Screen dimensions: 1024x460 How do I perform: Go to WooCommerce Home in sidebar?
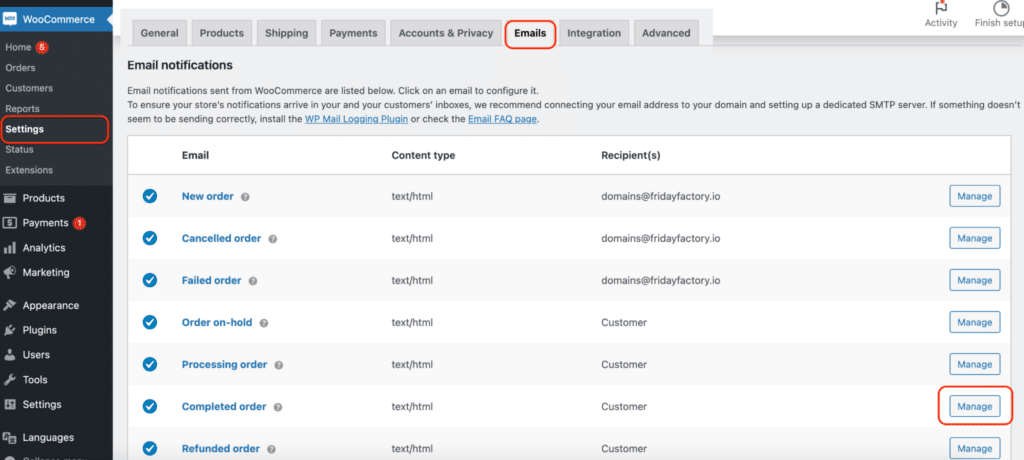(18, 47)
